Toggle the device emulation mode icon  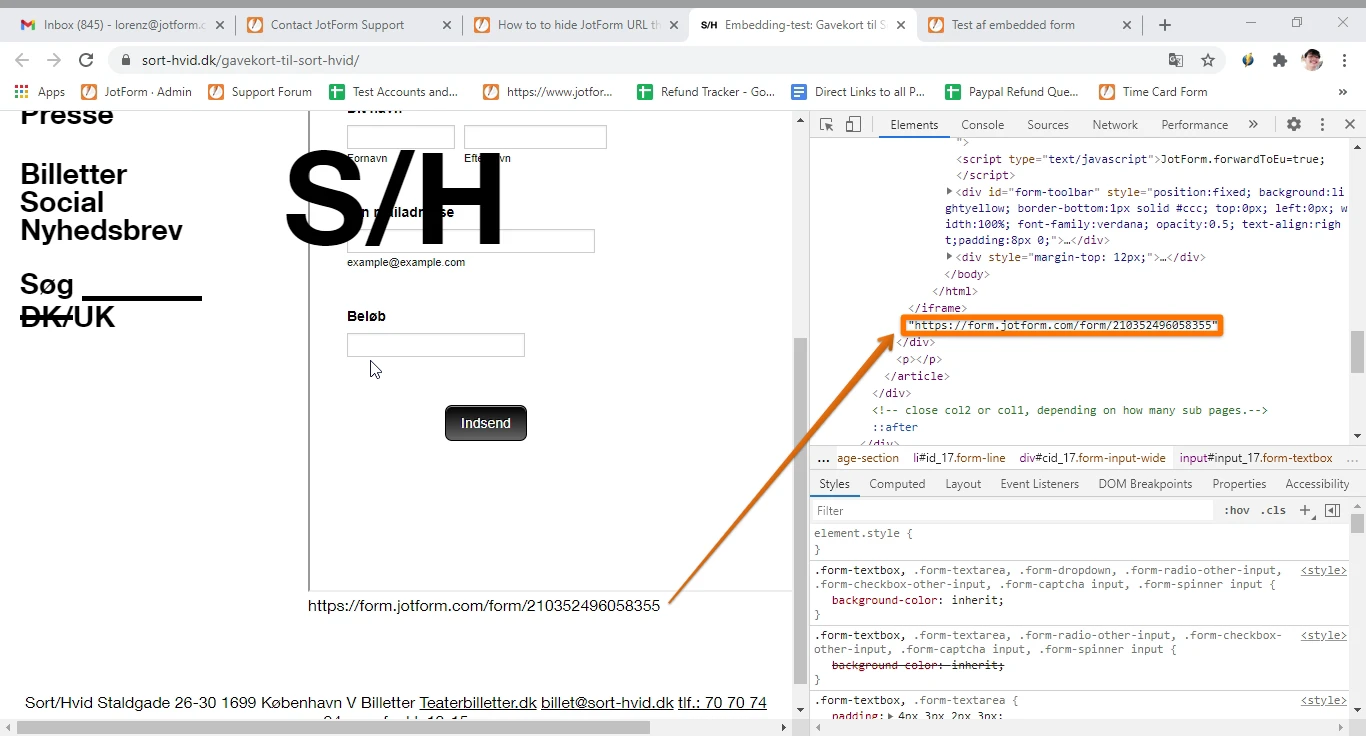852,124
